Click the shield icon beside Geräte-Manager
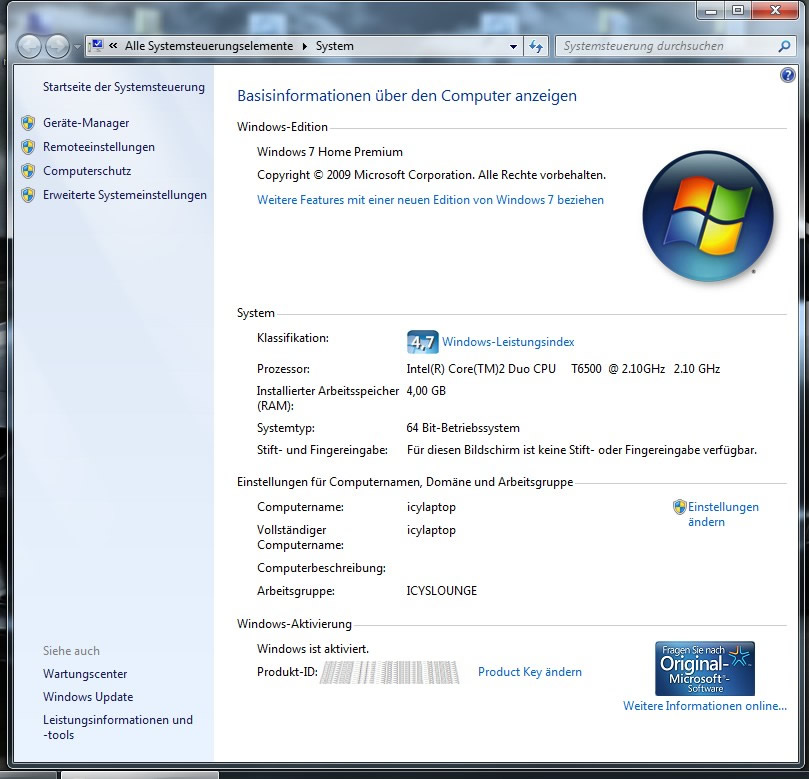The image size is (809, 779). coord(28,123)
